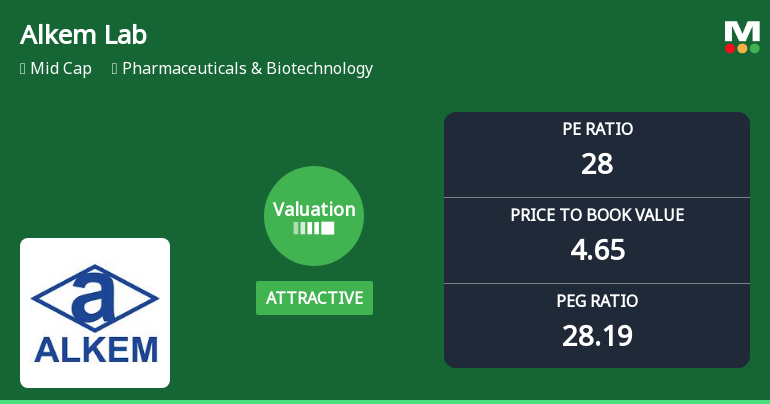Click the price to book value 4.65
Image resolution: width=770 pixels, height=404 pixels.
click(598, 250)
